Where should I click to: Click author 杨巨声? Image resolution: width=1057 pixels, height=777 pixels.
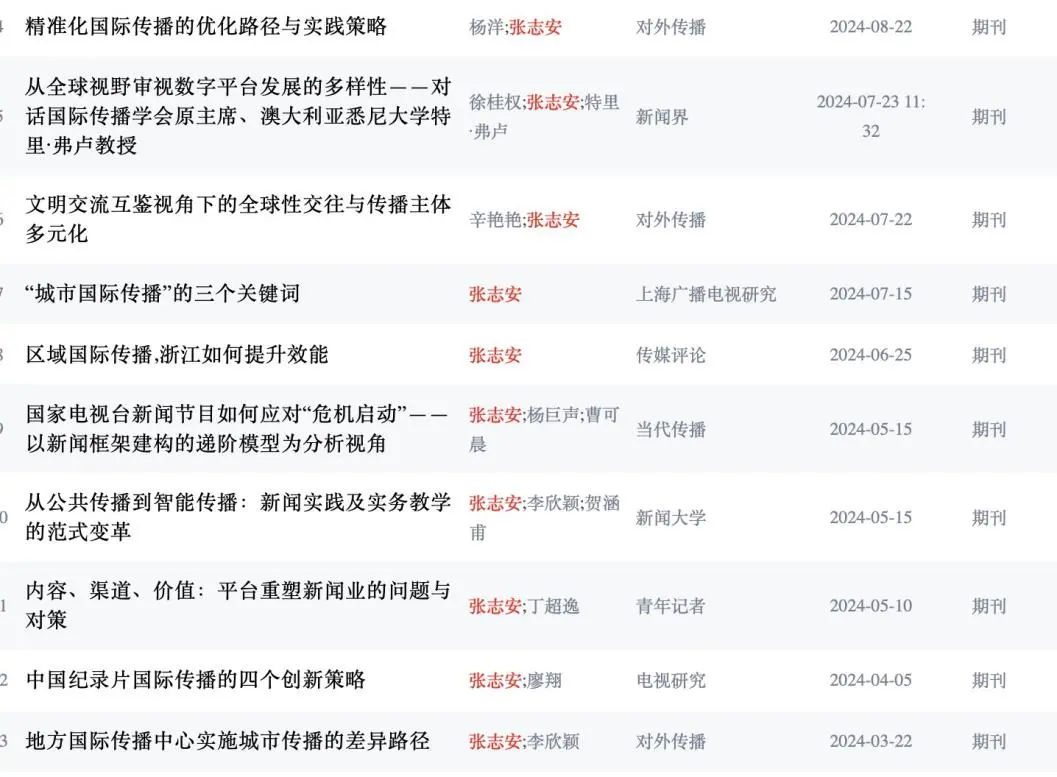click(x=553, y=414)
